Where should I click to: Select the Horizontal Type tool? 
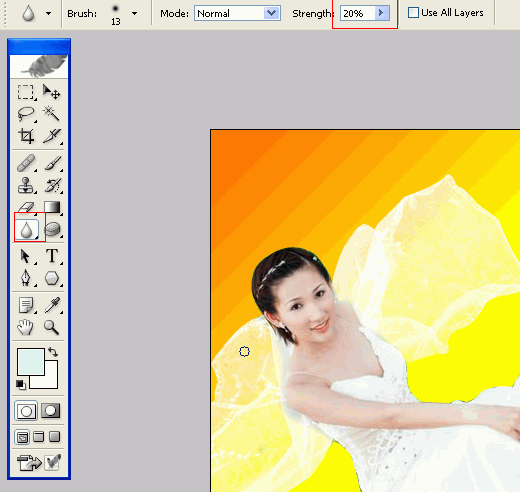pos(52,256)
